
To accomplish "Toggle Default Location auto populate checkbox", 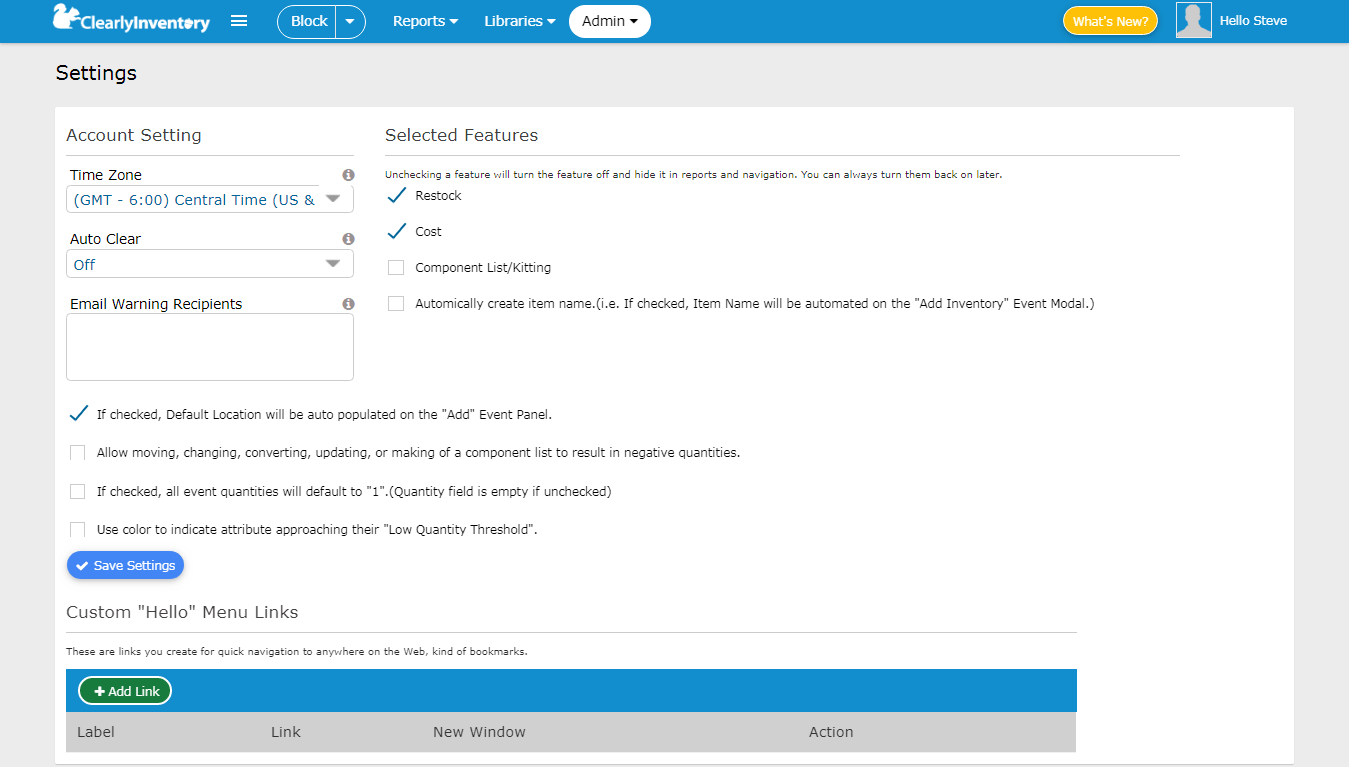I will click(78, 413).
